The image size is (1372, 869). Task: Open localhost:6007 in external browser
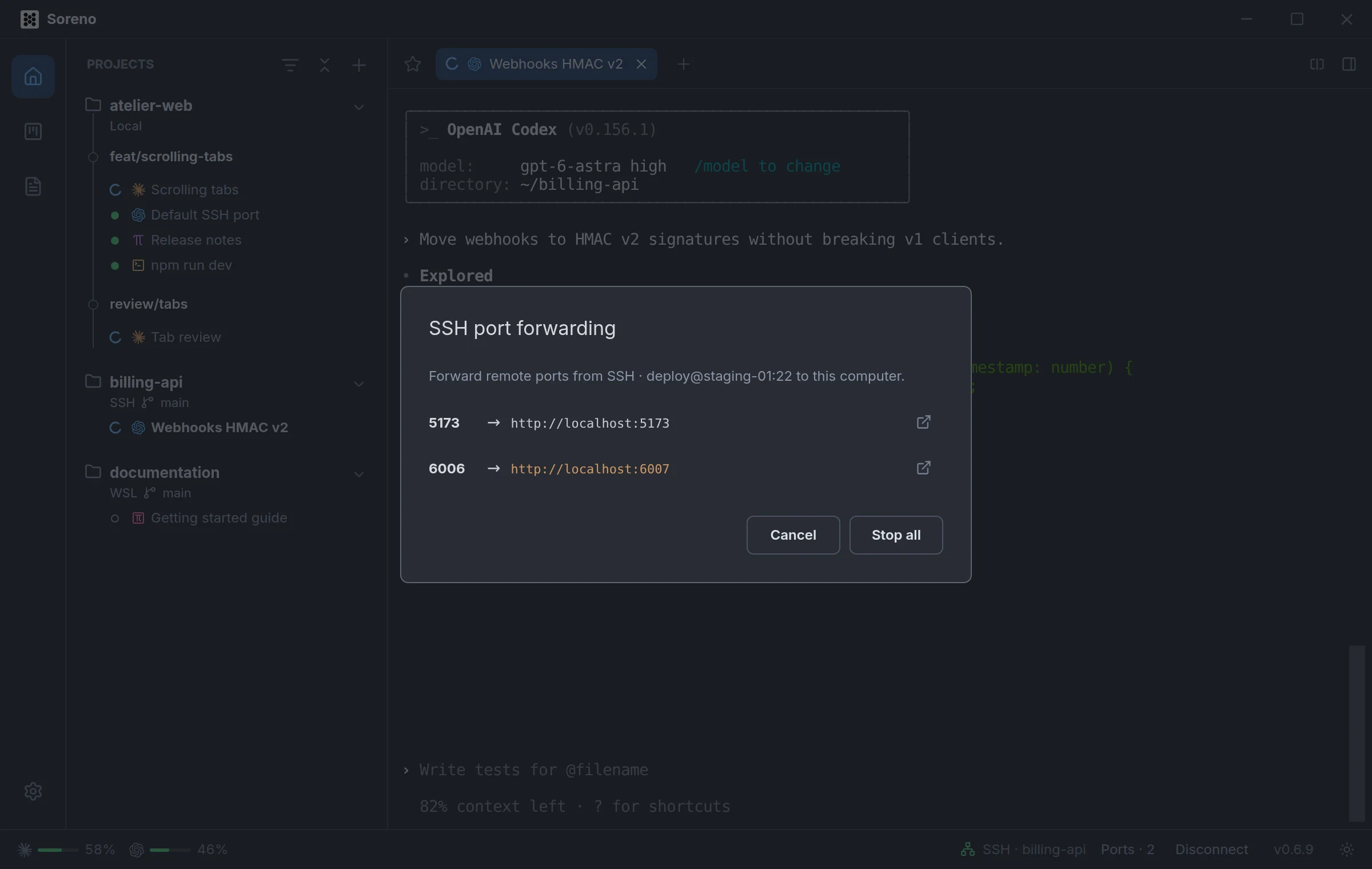point(924,468)
